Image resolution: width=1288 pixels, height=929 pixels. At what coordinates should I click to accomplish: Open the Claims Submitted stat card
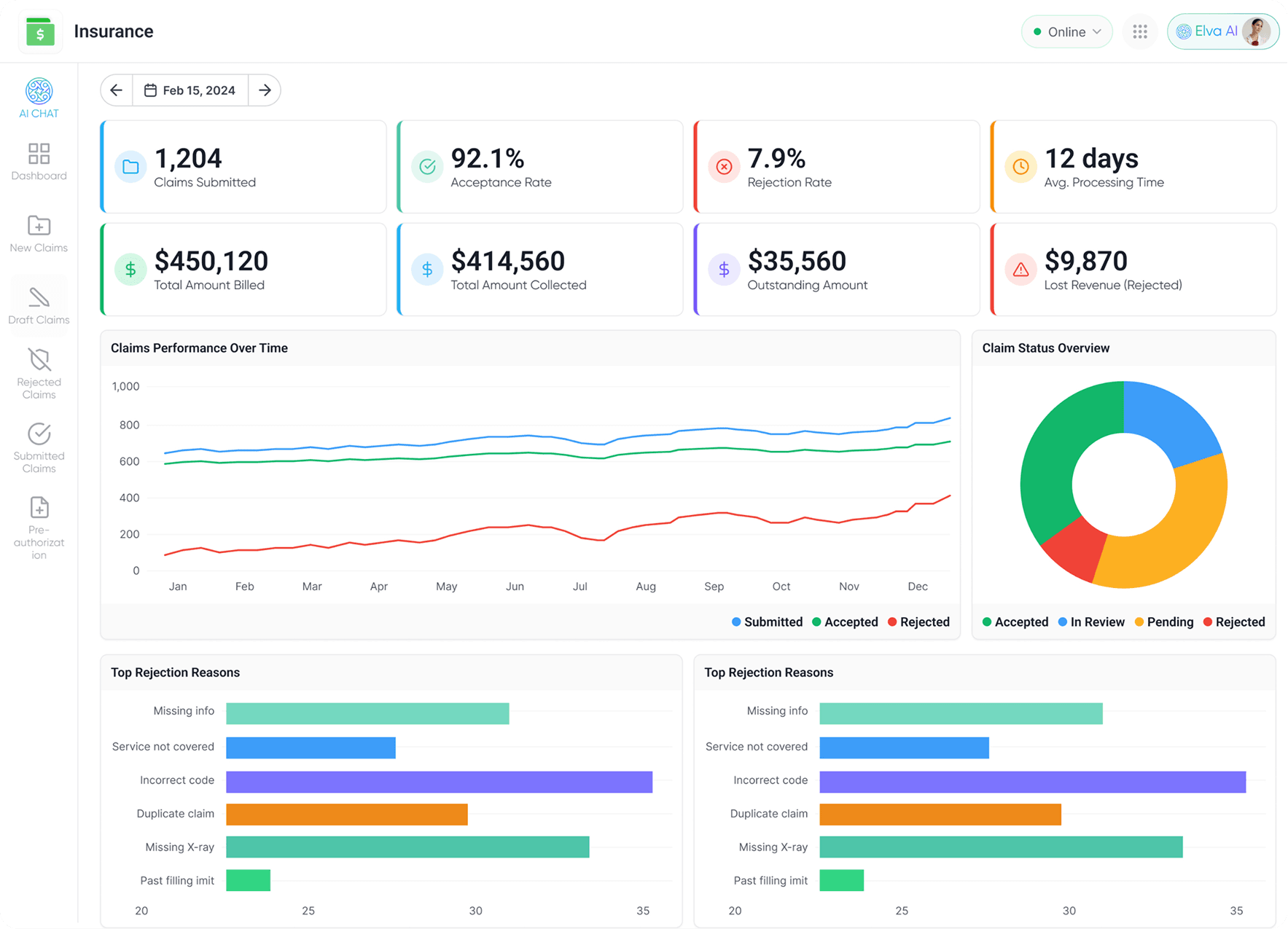(243, 167)
